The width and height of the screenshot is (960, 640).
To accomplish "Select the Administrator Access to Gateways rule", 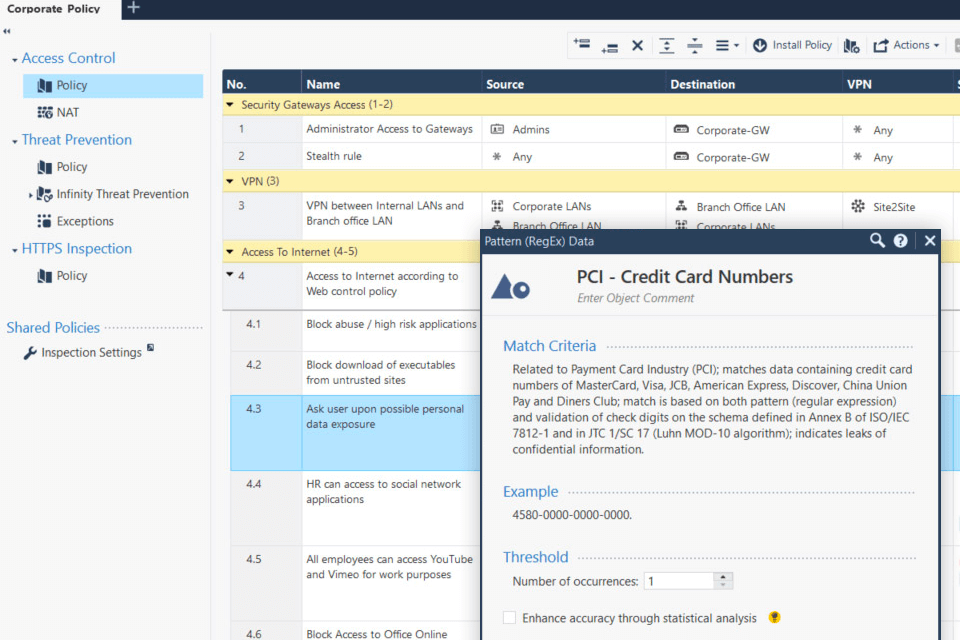I will pos(389,129).
